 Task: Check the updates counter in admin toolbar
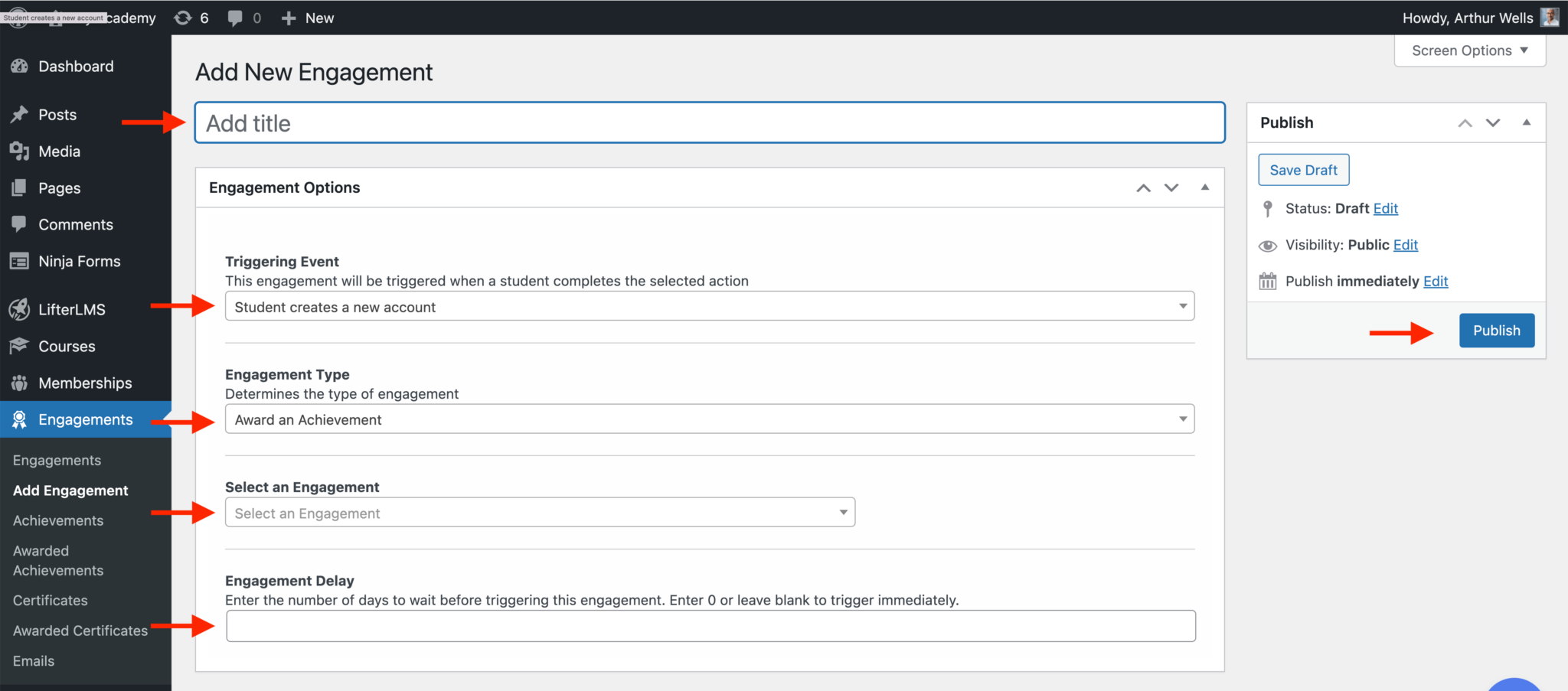click(191, 18)
